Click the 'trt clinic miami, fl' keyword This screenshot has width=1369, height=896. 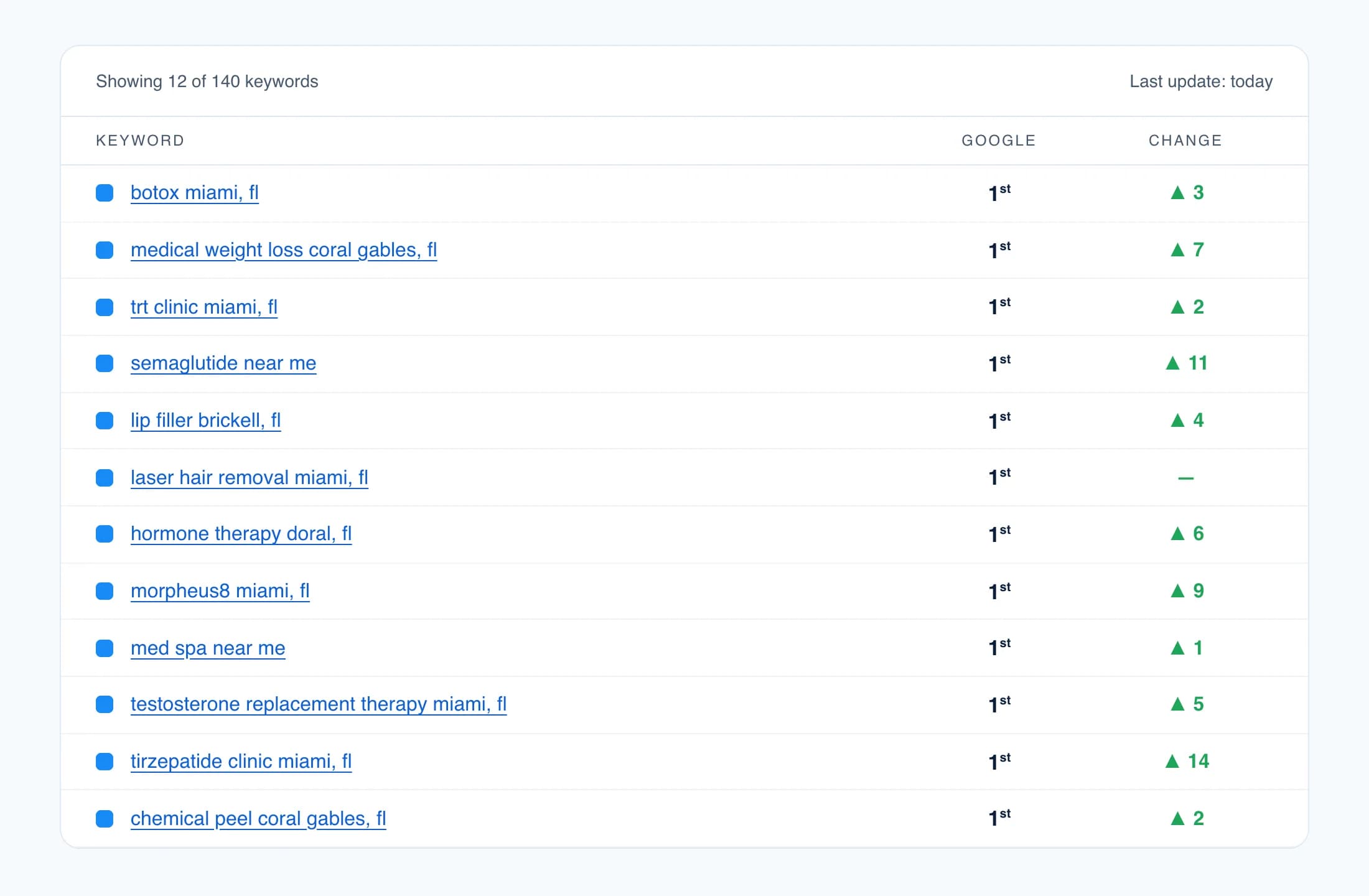click(x=204, y=307)
